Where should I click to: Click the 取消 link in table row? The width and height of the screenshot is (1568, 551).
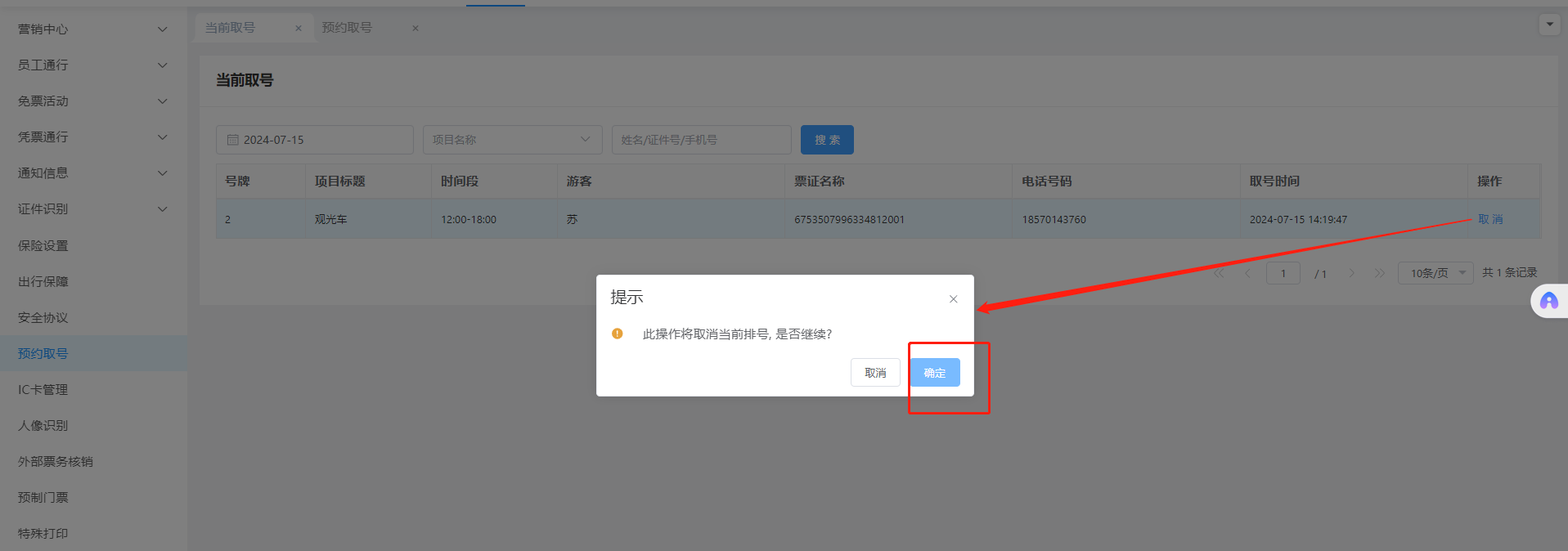[x=1490, y=219]
